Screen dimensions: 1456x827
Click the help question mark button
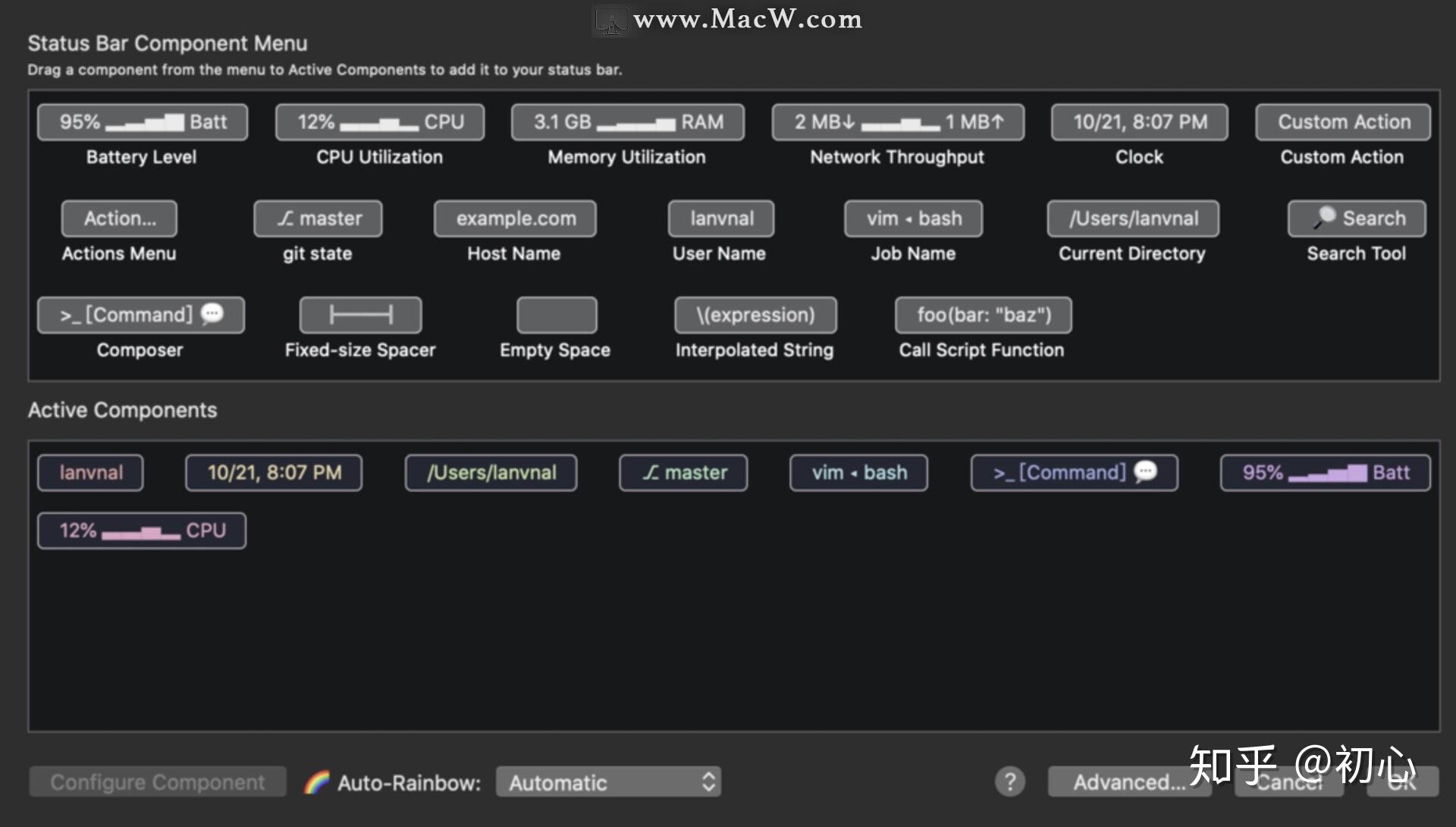point(1009,782)
